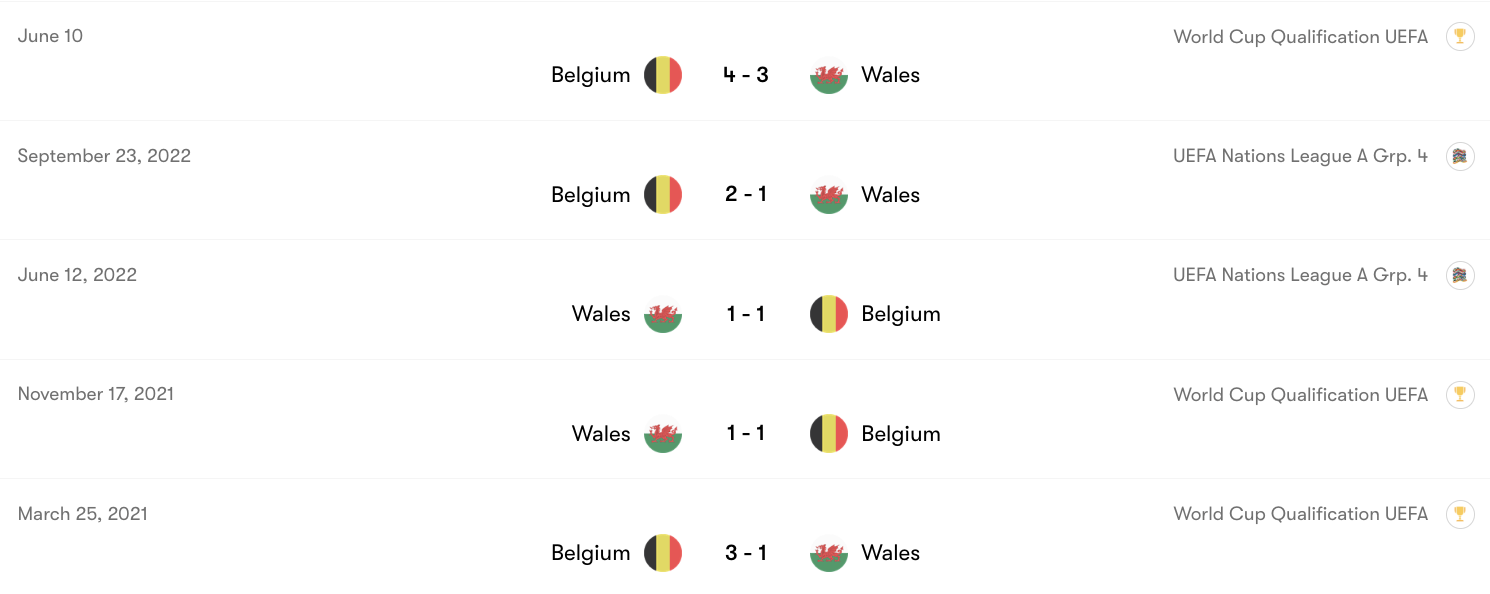Click Belgium's flag in the November 17, 2021 match
Viewport: 1490px width, 594px height.
828,434
